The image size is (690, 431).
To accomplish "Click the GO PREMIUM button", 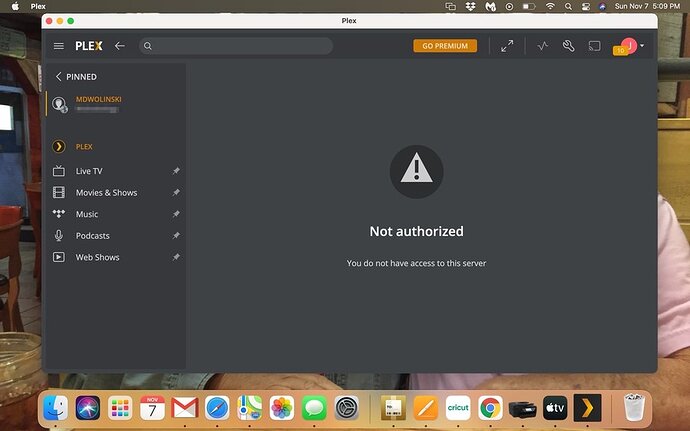I will point(445,46).
